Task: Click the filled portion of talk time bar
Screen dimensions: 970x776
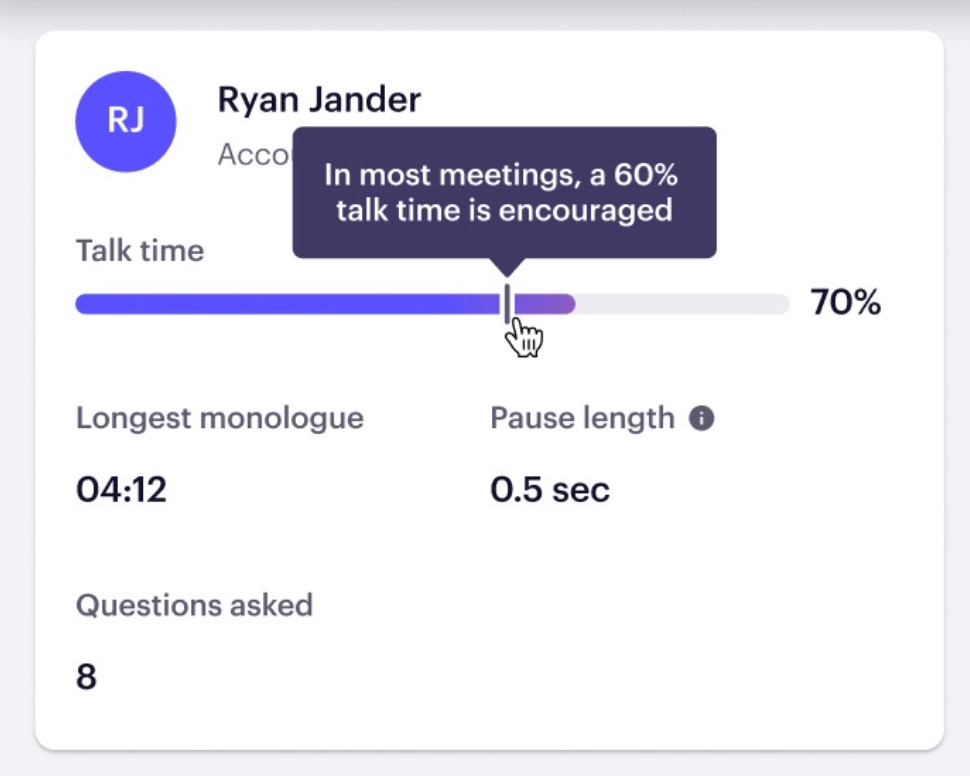Action: point(325,304)
